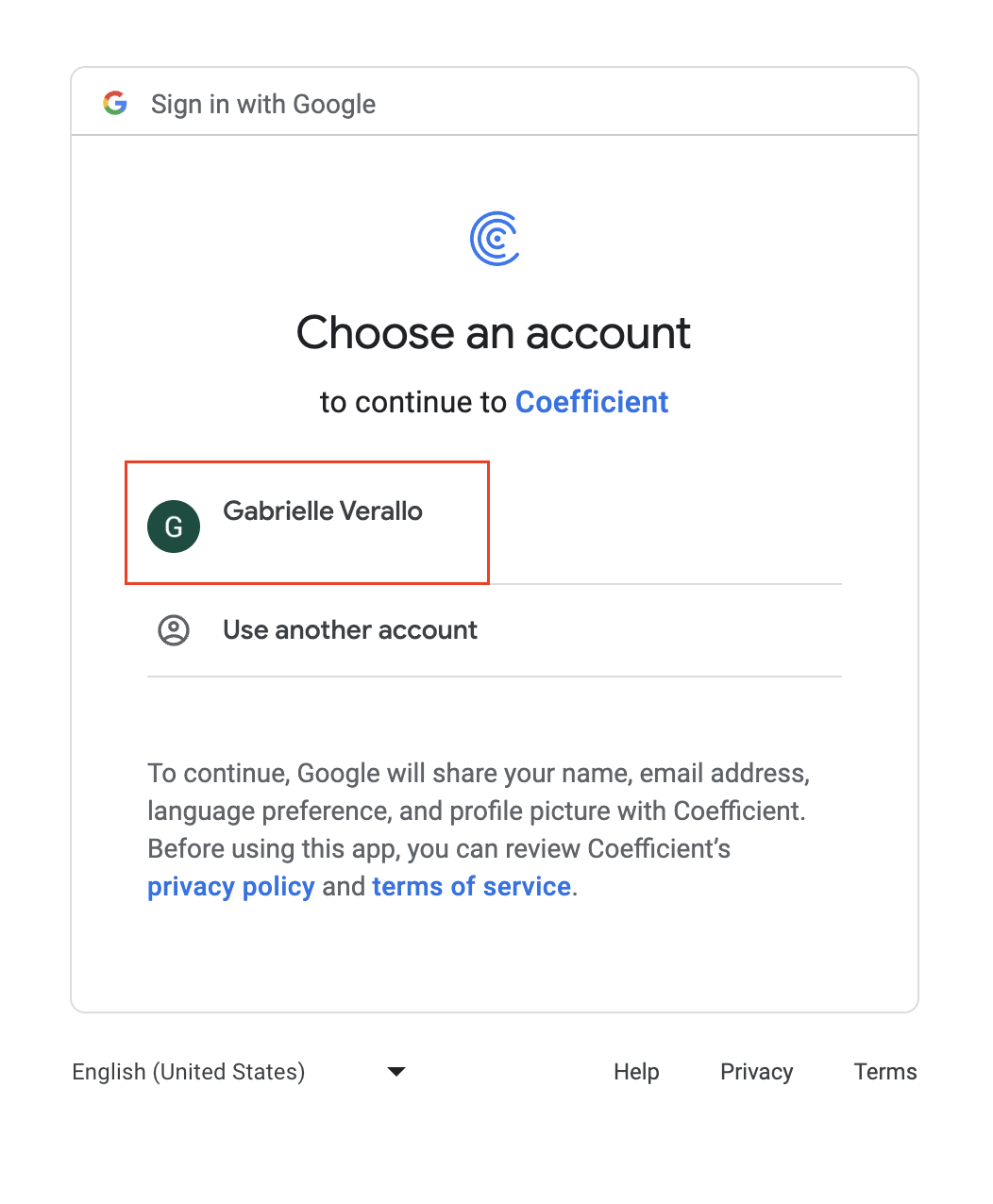Open the English (United States) language selector

[239, 1071]
